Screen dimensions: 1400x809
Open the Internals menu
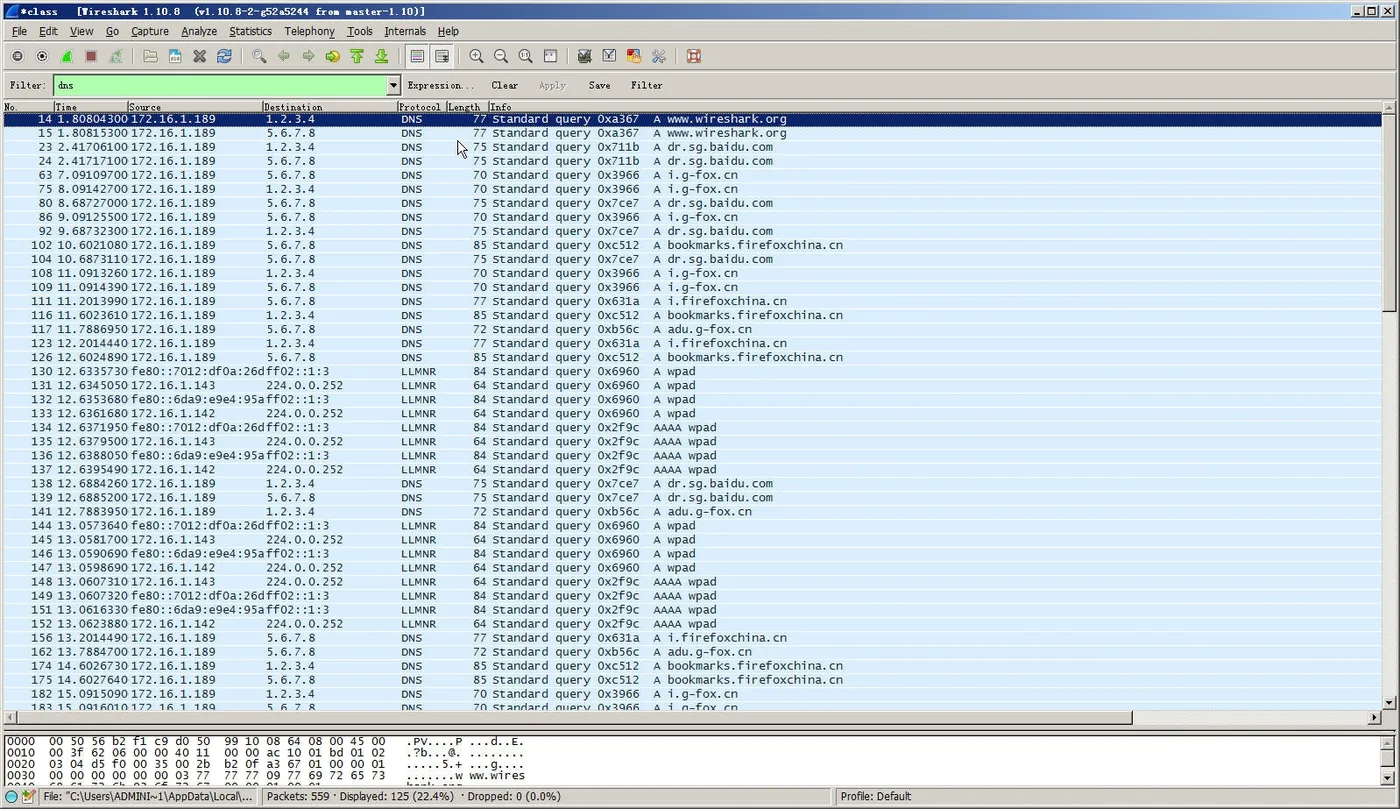click(x=405, y=31)
